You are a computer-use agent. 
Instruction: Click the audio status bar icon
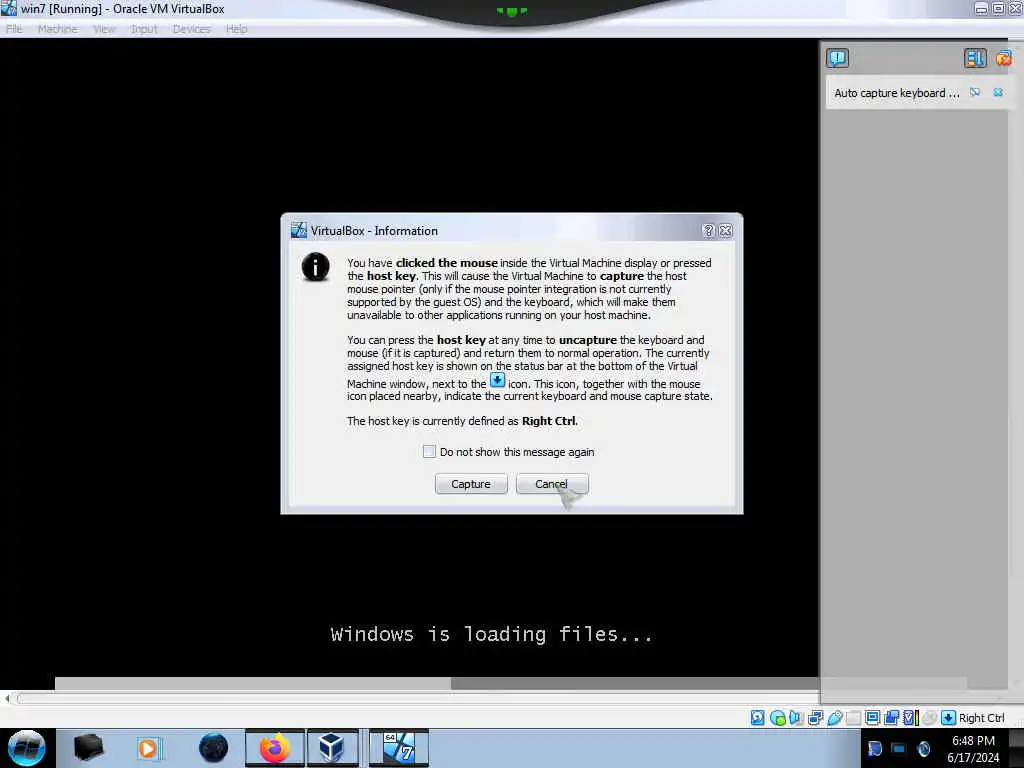[x=795, y=718]
